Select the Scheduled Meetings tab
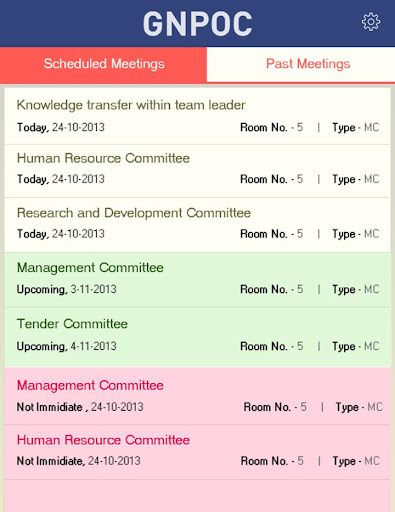The height and width of the screenshot is (512, 395). point(103,64)
